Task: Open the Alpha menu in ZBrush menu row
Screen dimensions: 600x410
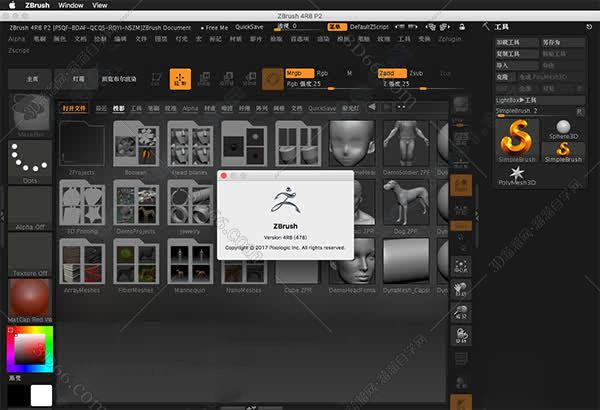Action: (16, 39)
